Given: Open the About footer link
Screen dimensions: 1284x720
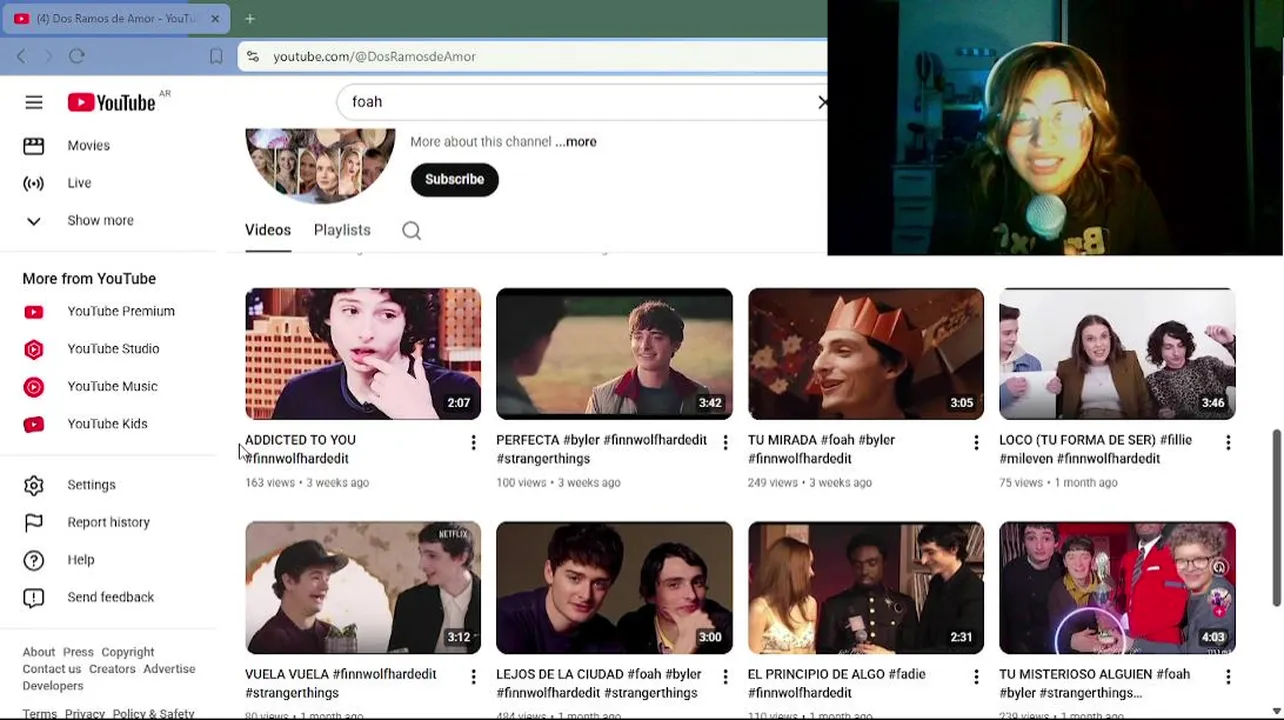Looking at the screenshot, I should click(x=39, y=652).
